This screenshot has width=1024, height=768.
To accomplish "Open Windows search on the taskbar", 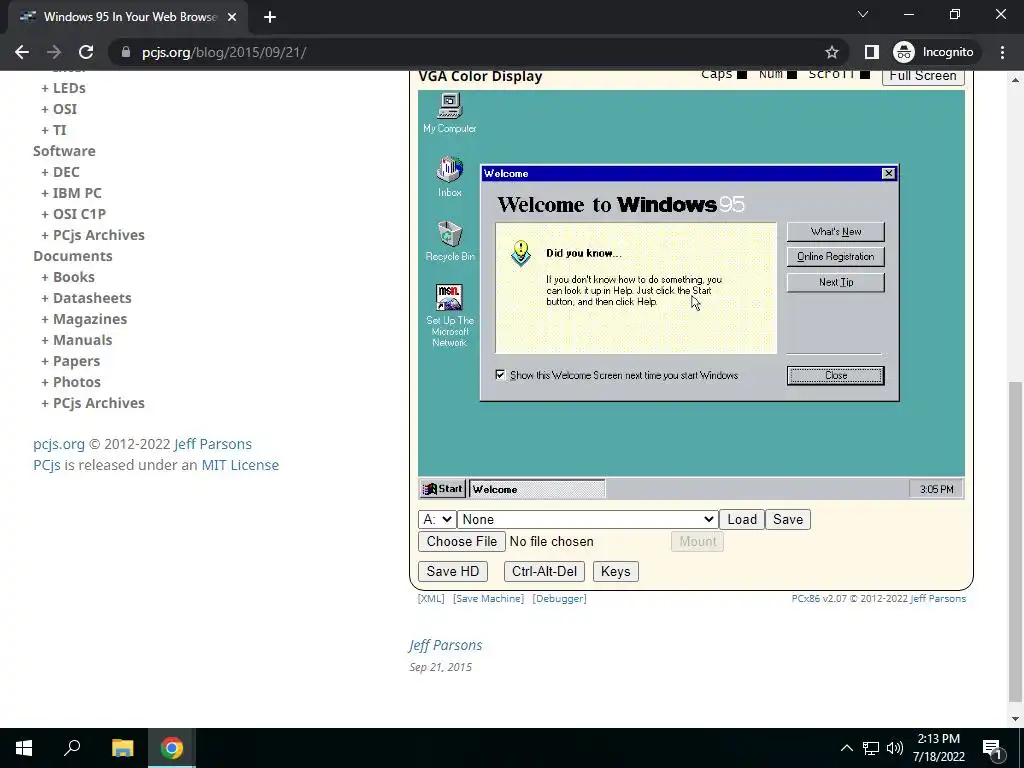I will coord(72,748).
